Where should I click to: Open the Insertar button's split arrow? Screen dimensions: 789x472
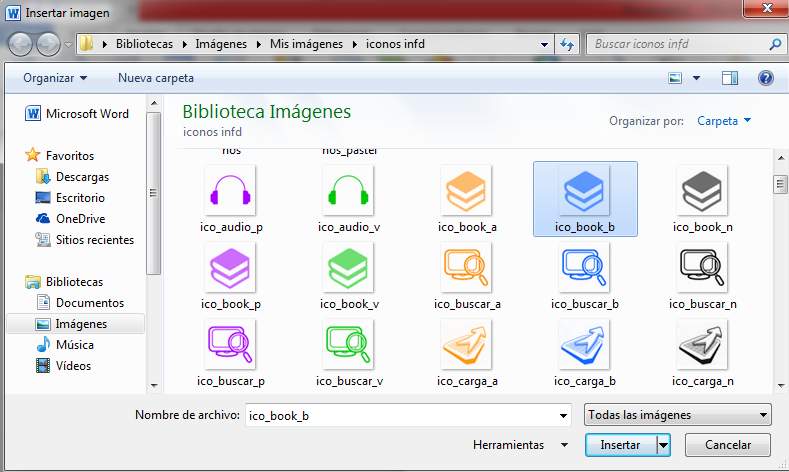pyautogui.click(x=663, y=444)
